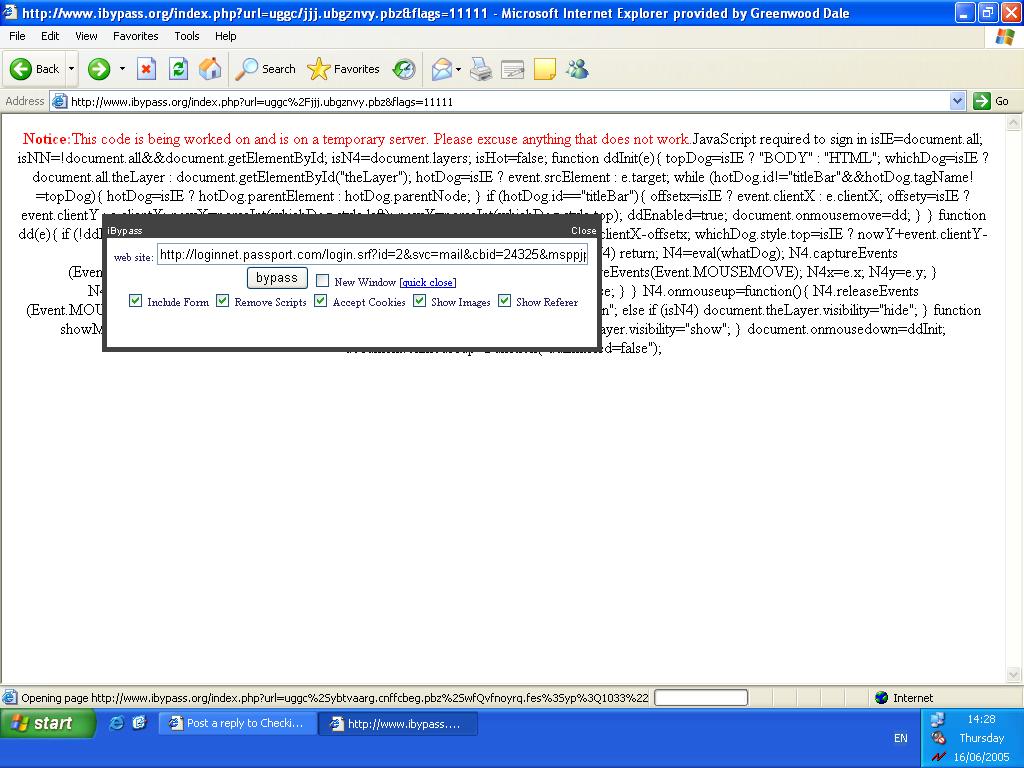Viewport: 1024px width, 768px height.
Task: Open the Tools menu
Action: [187, 36]
